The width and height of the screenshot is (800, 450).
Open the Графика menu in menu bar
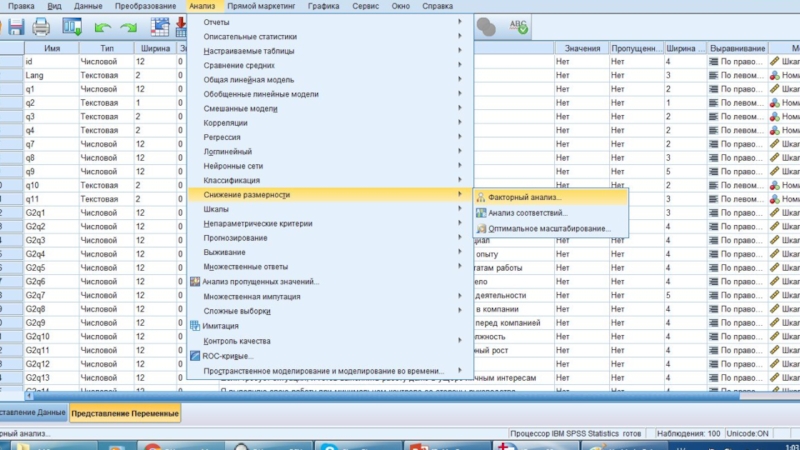point(323,6)
